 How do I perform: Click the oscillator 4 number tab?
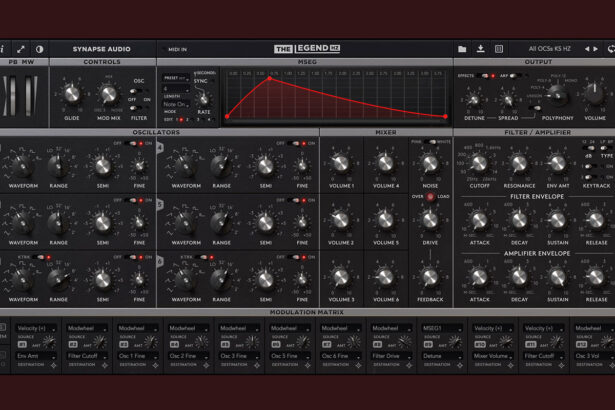(160, 148)
